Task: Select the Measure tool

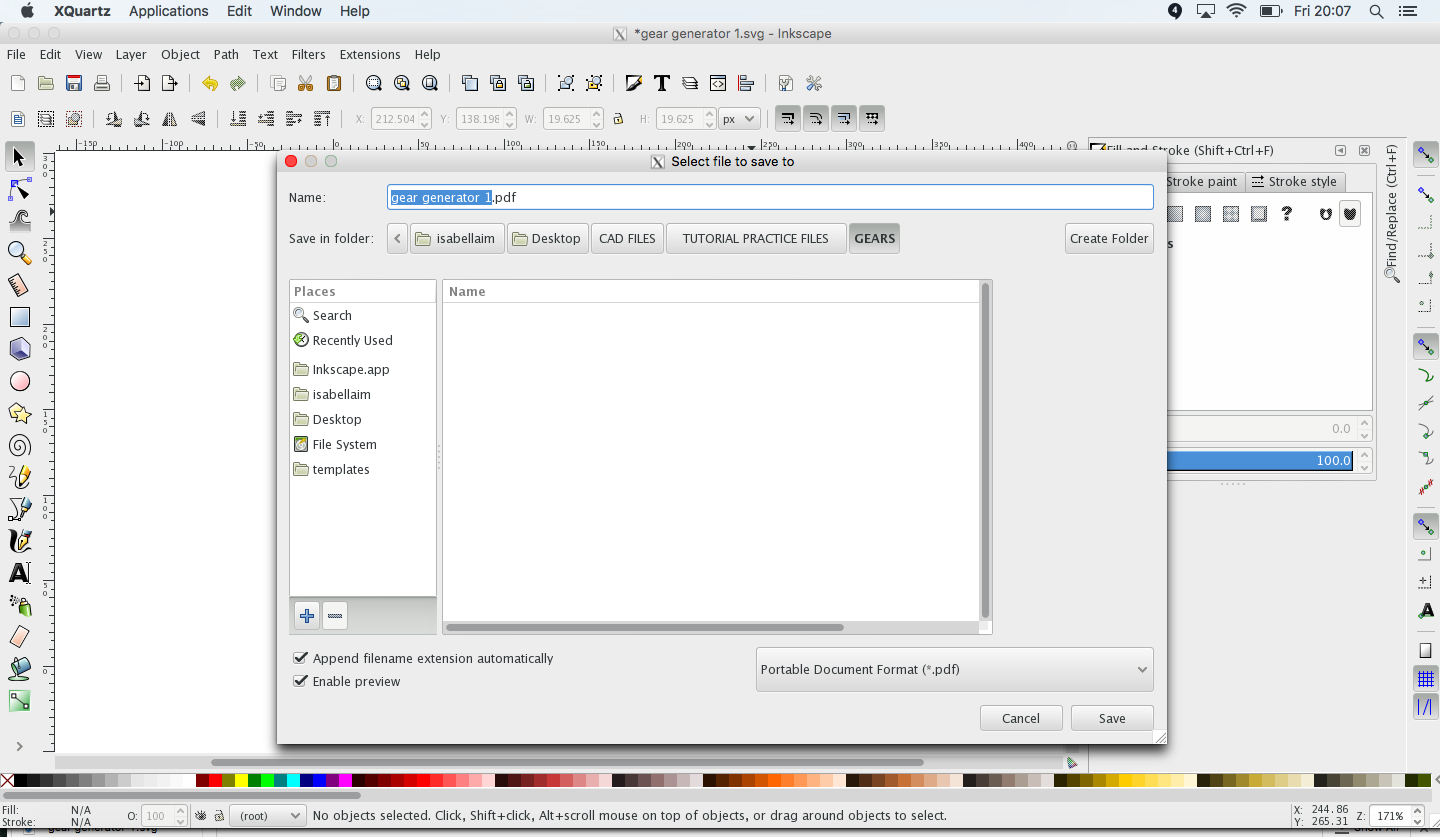Action: point(19,285)
